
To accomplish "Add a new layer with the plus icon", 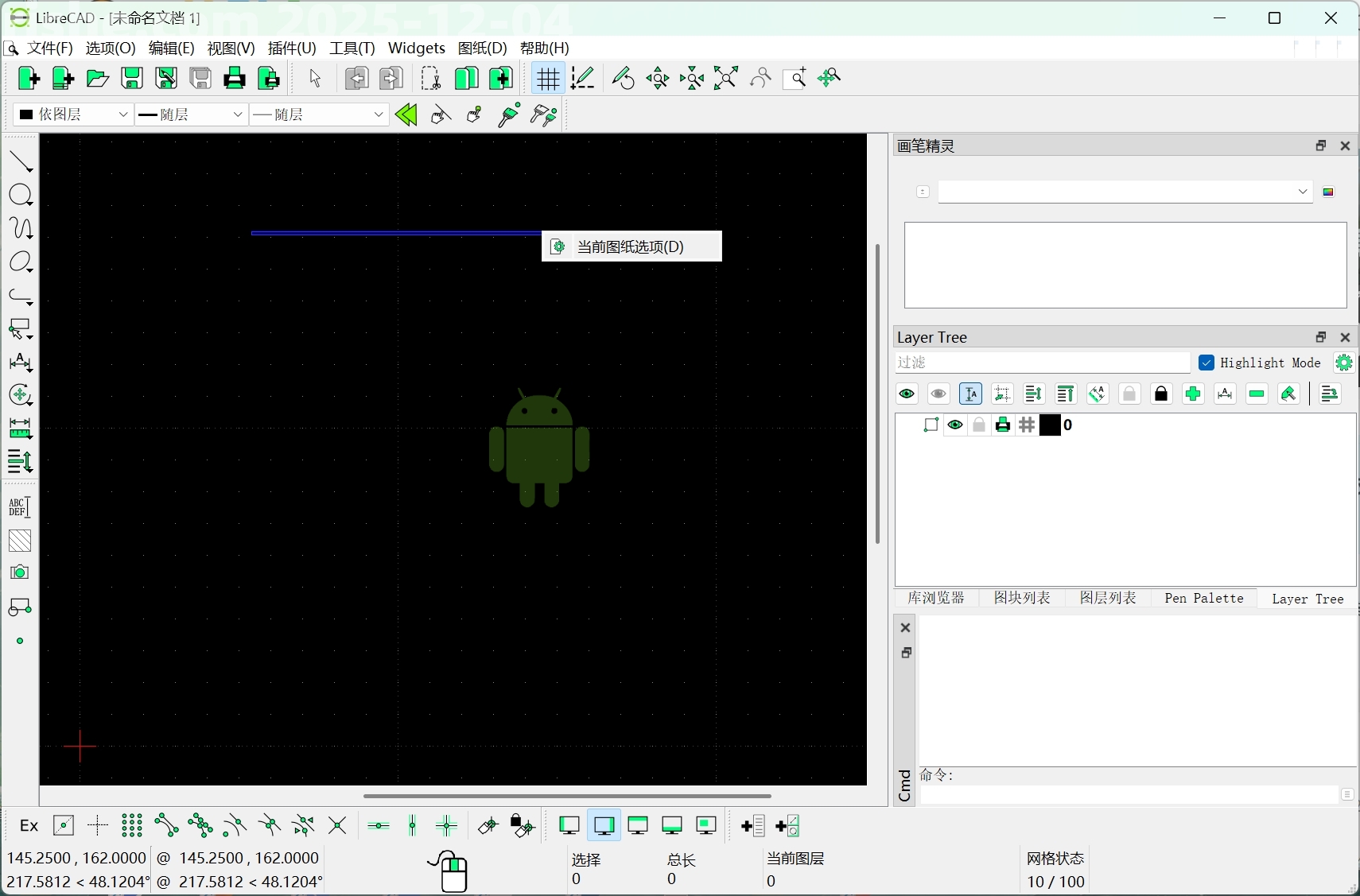I will (x=1193, y=394).
